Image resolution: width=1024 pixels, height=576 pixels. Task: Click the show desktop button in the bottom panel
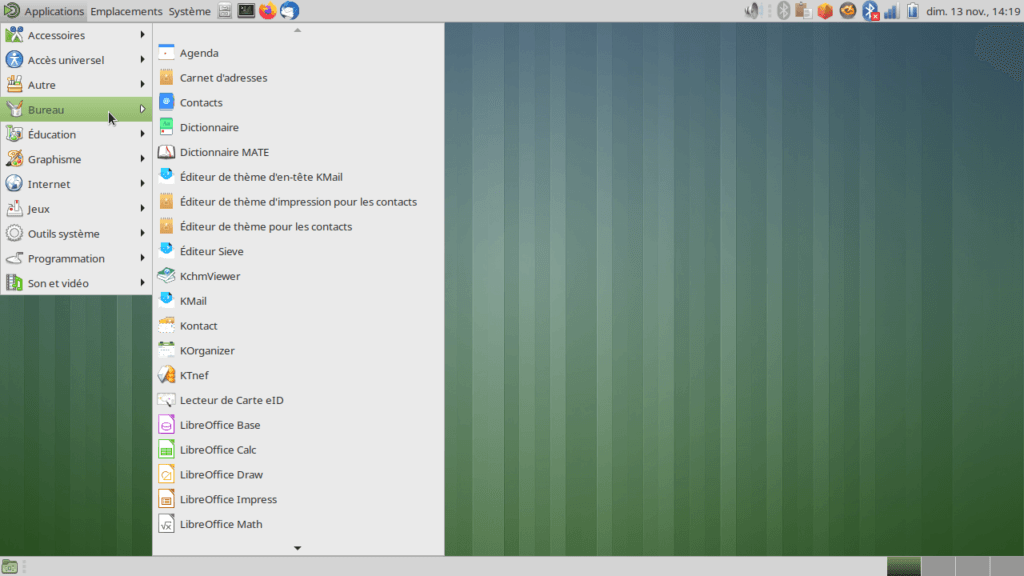[x=10, y=567]
